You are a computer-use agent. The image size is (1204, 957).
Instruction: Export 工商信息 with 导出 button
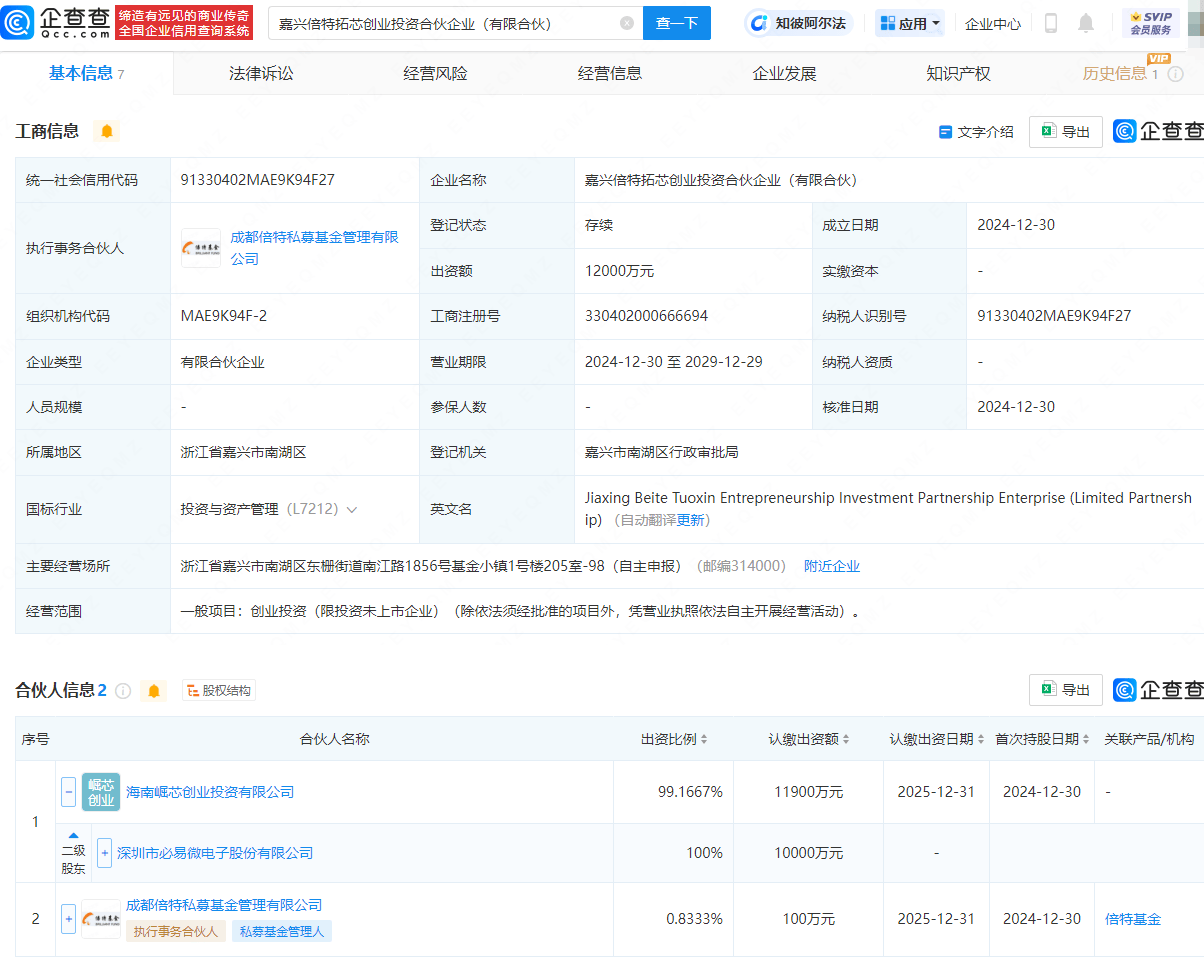pos(1066,132)
